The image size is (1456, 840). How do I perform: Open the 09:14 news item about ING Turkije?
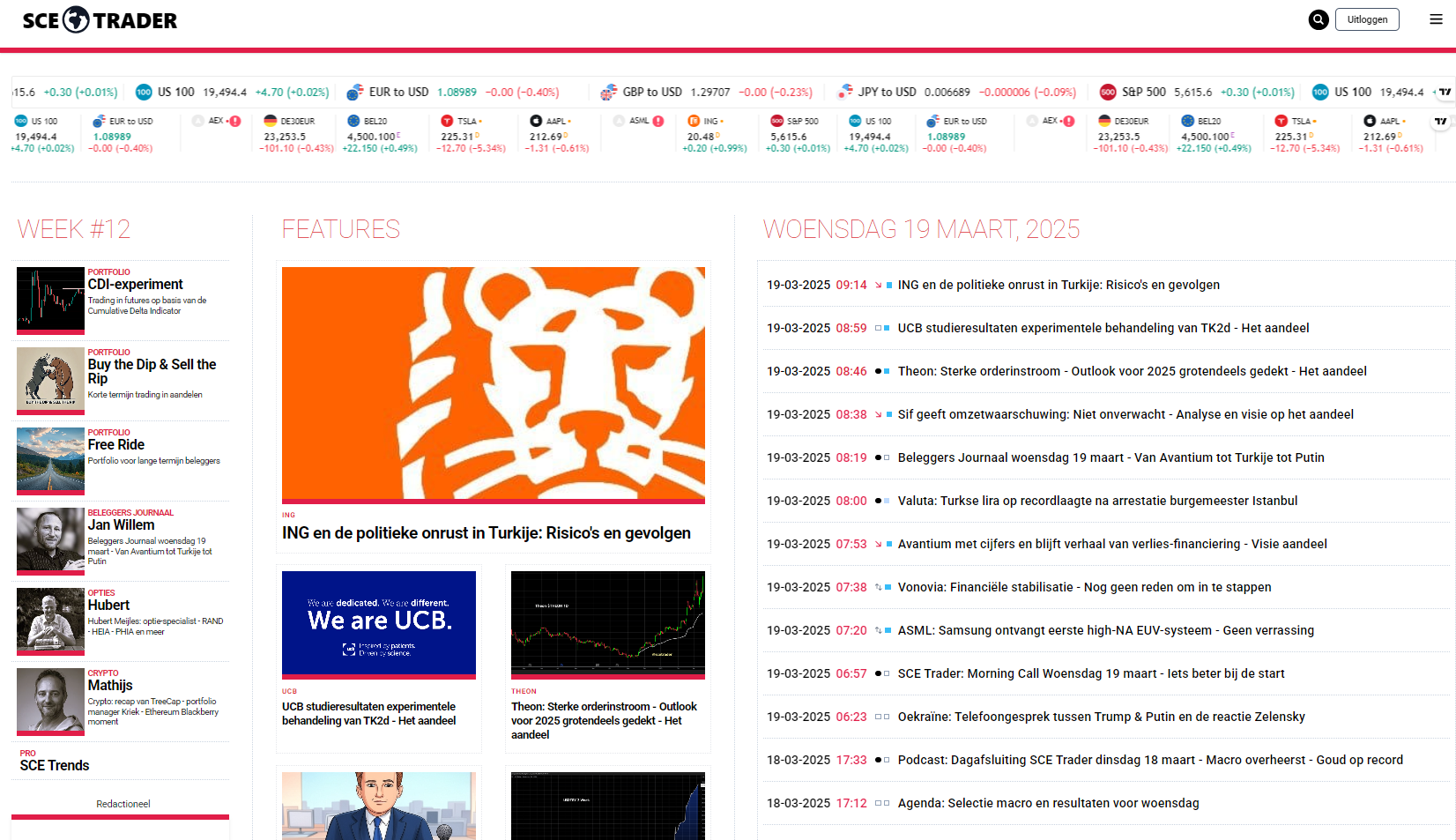tap(1059, 285)
